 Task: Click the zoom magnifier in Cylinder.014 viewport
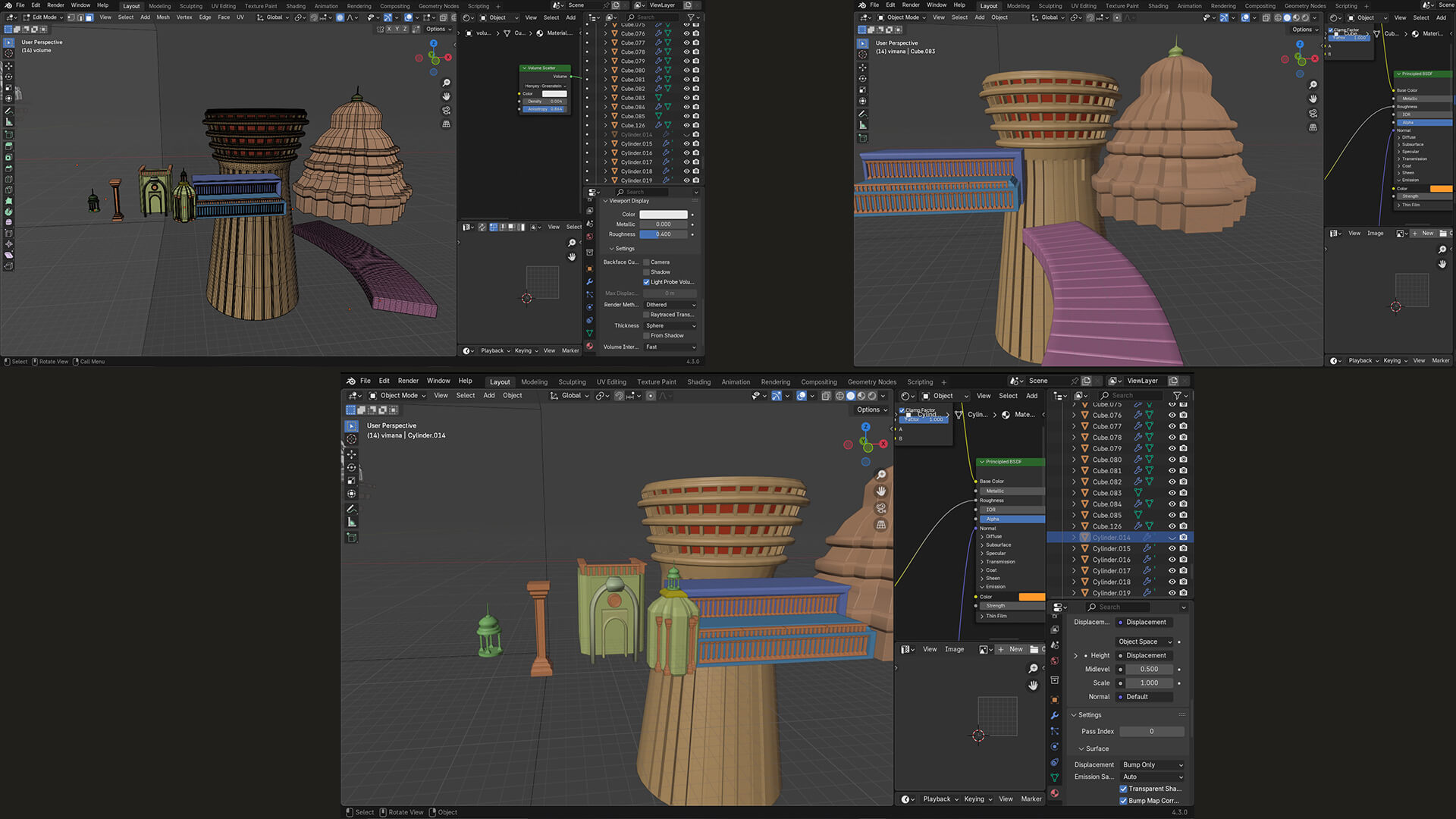[x=881, y=475]
